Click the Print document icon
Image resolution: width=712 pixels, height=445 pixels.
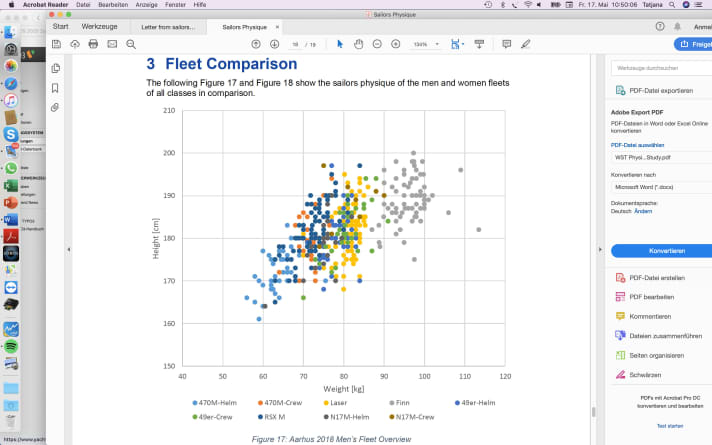coord(93,44)
